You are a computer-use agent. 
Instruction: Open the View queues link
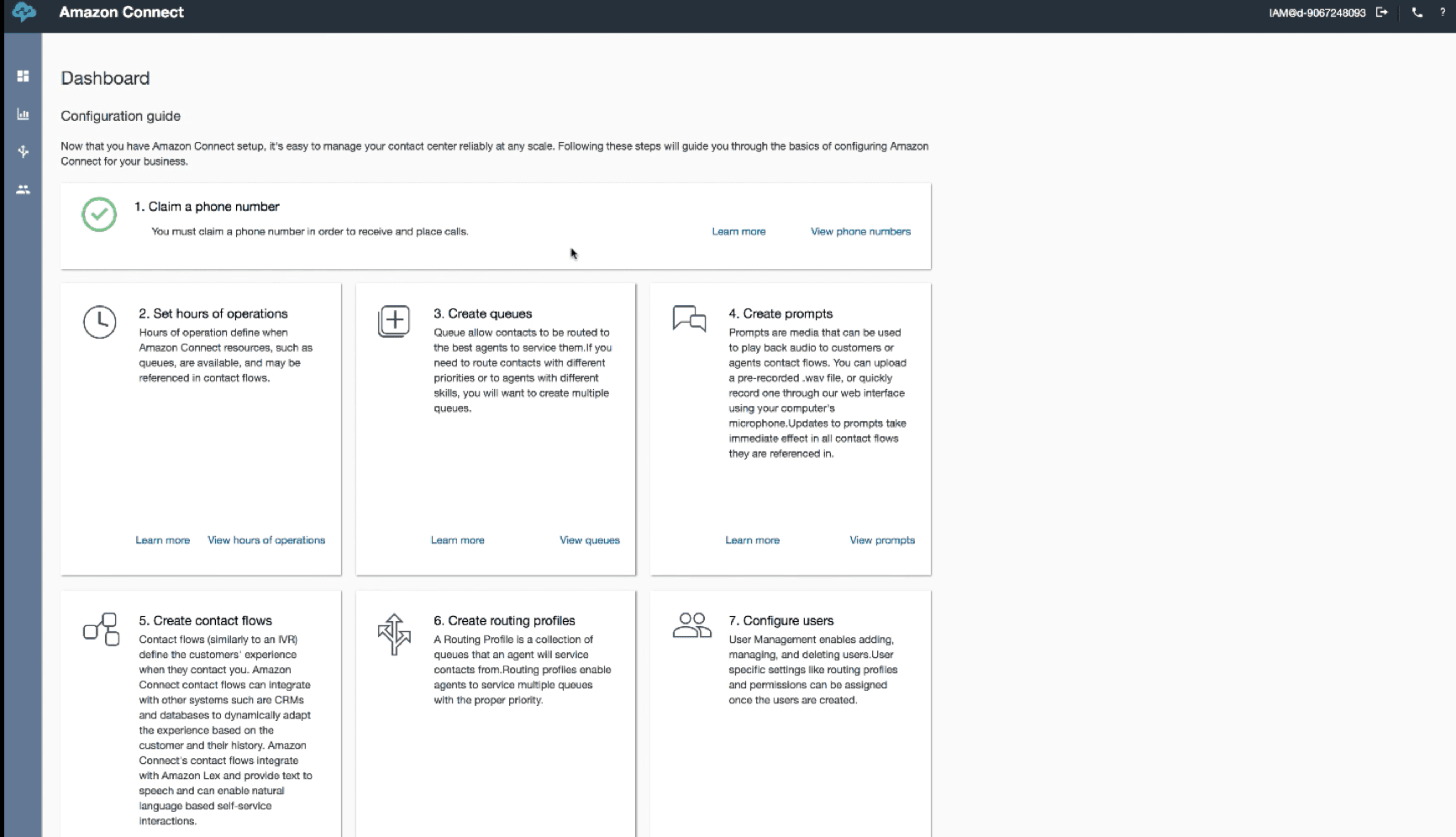pyautogui.click(x=590, y=540)
